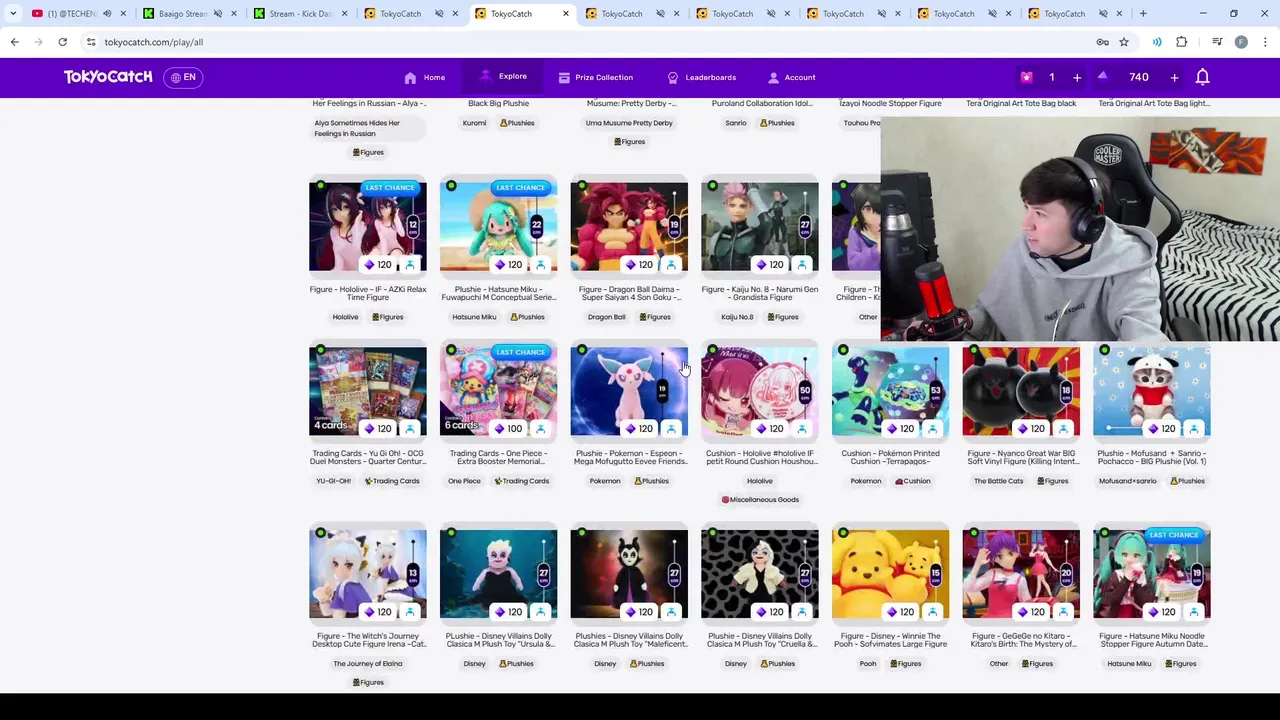Filter by the One Piece tag
Screen dimensions: 1280x720
pos(464,481)
